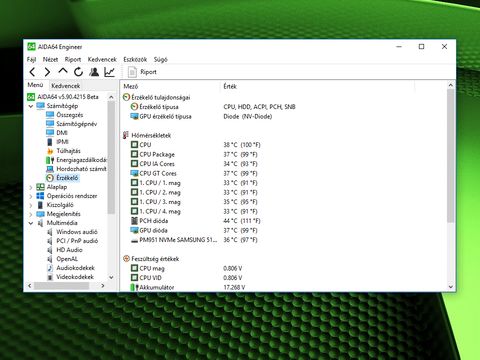Select the Számítógépnév tree item
Viewport: 480px width, 360px height.
coord(76,124)
